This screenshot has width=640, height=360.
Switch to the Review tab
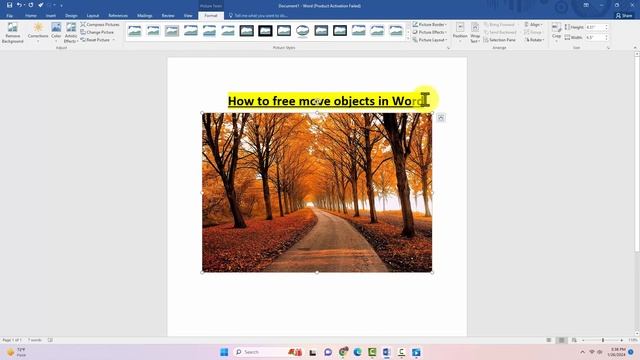168,16
